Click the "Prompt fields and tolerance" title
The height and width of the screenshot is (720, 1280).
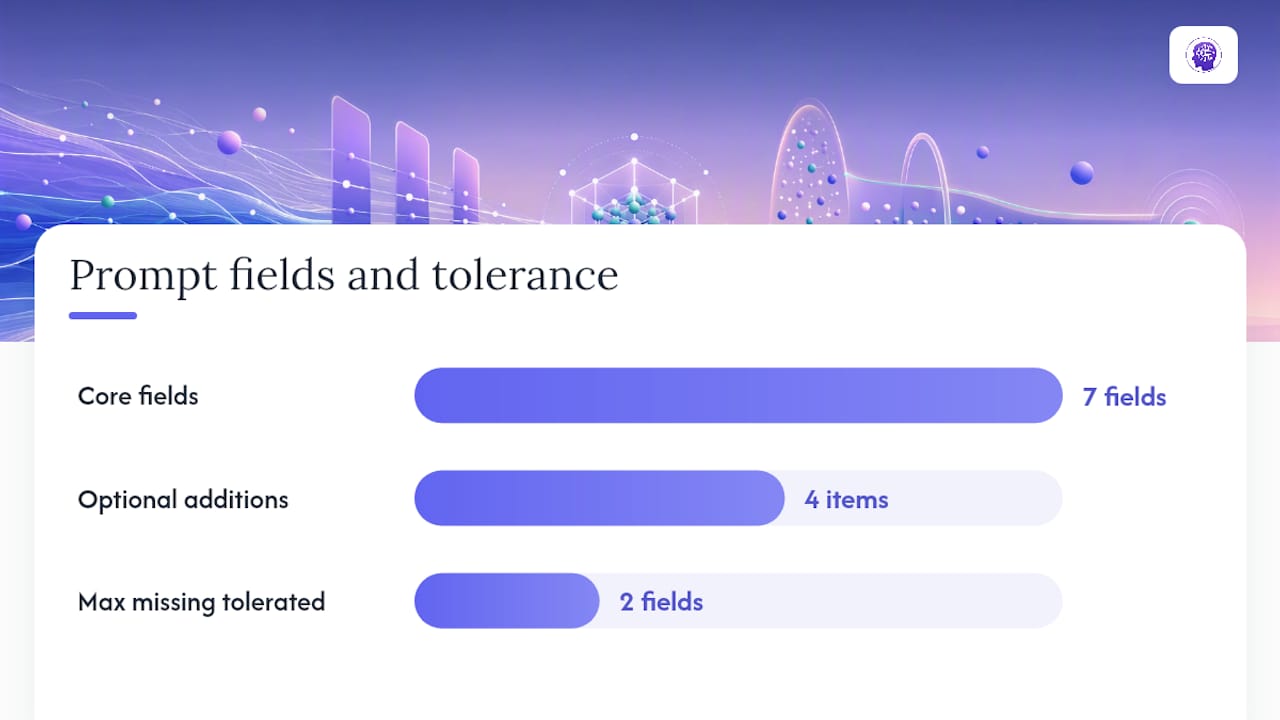pos(344,275)
